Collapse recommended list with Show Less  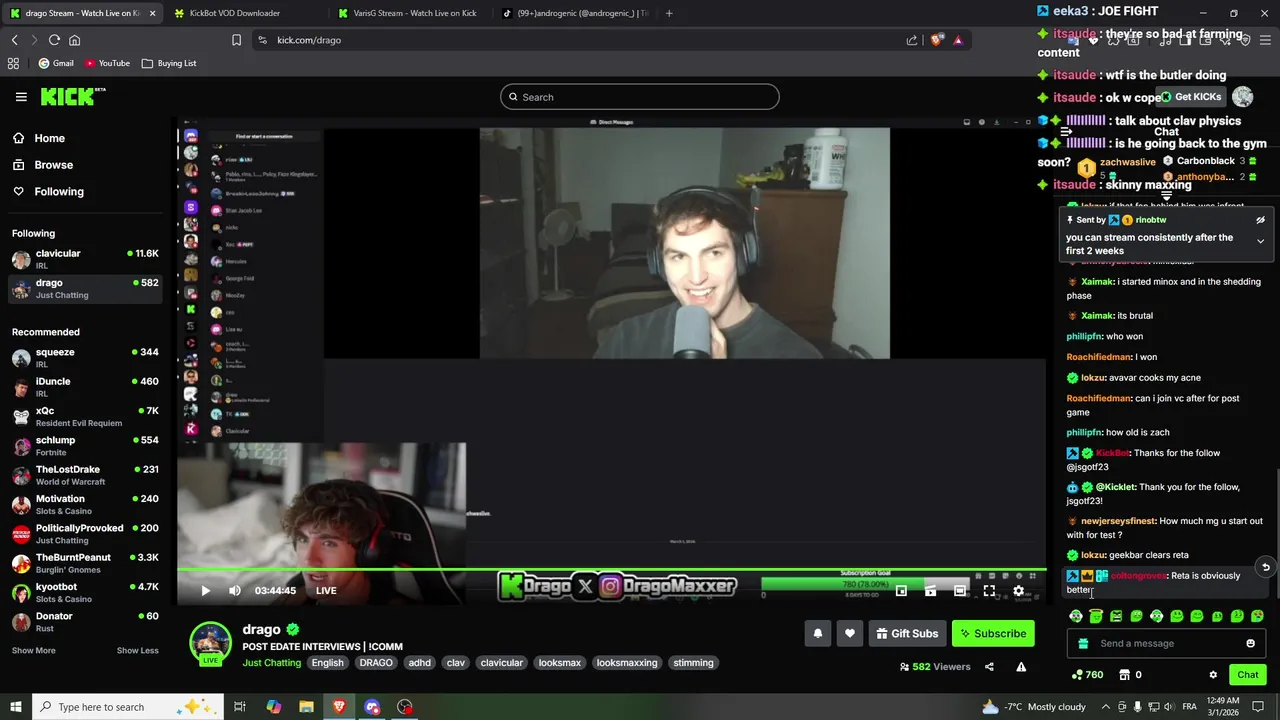coord(137,651)
